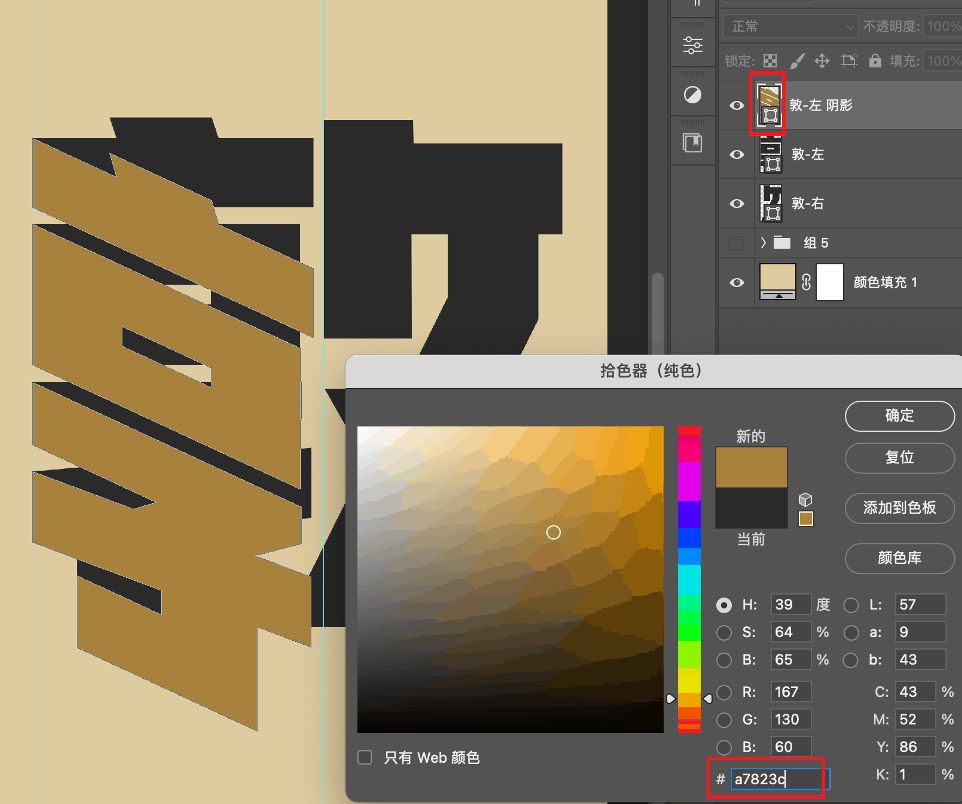962x804 pixels.
Task: Click the S saturation value field
Action: click(x=791, y=632)
